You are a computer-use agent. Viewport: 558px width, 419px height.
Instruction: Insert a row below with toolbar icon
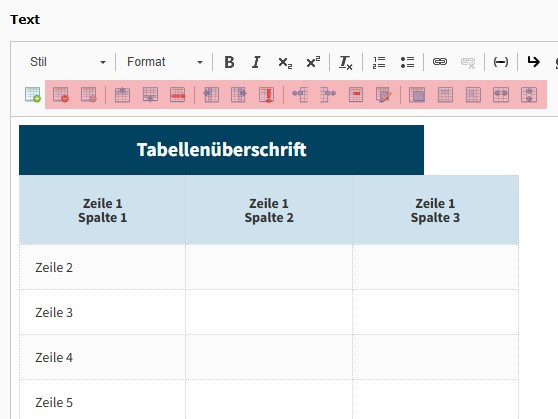click(x=150, y=95)
